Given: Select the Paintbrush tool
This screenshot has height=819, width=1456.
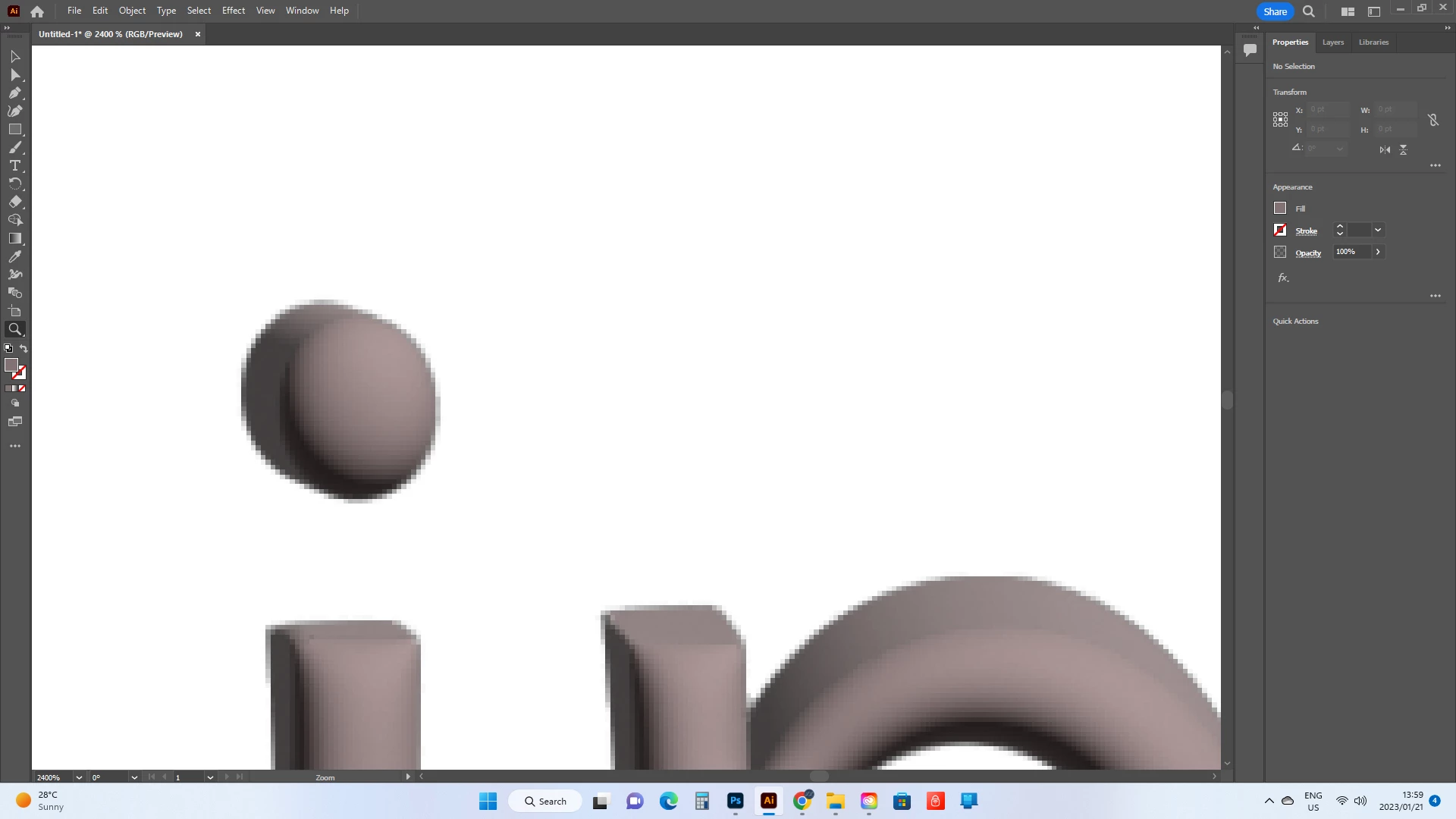Looking at the screenshot, I should click(14, 148).
